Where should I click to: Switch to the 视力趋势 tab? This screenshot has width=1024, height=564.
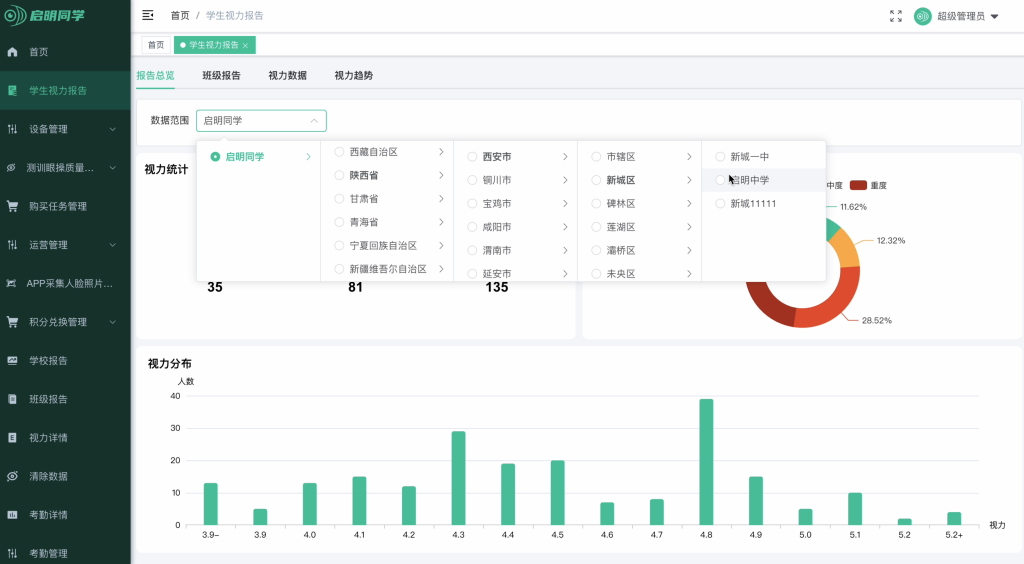tap(353, 75)
